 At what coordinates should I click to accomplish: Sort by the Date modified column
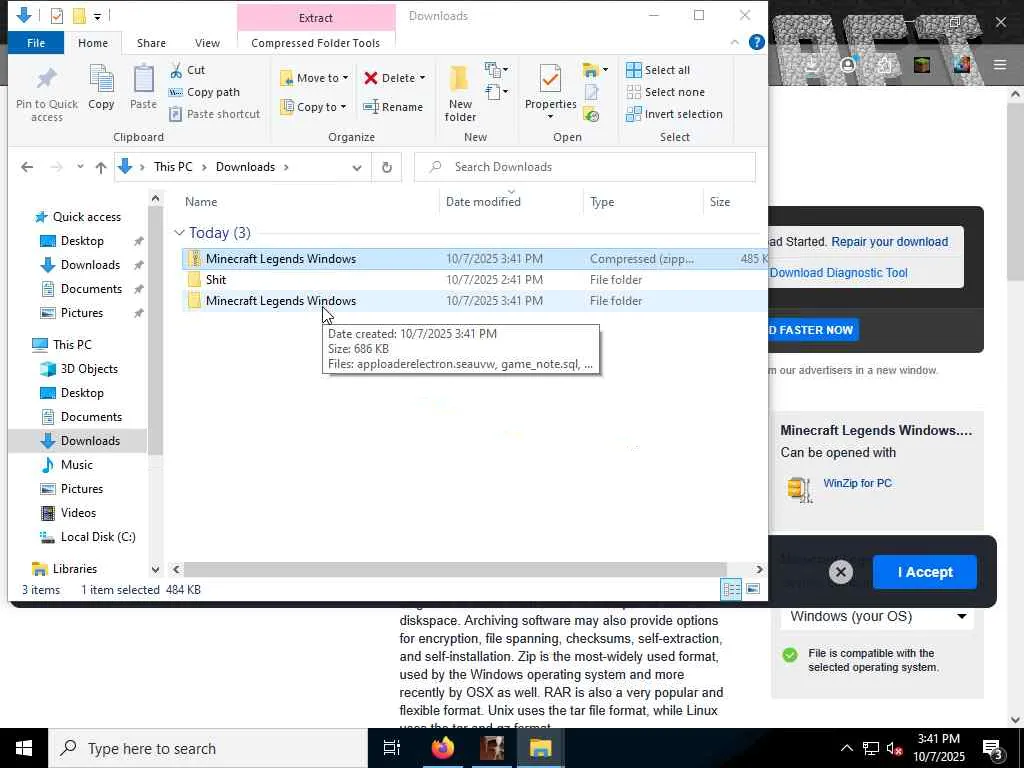(483, 202)
